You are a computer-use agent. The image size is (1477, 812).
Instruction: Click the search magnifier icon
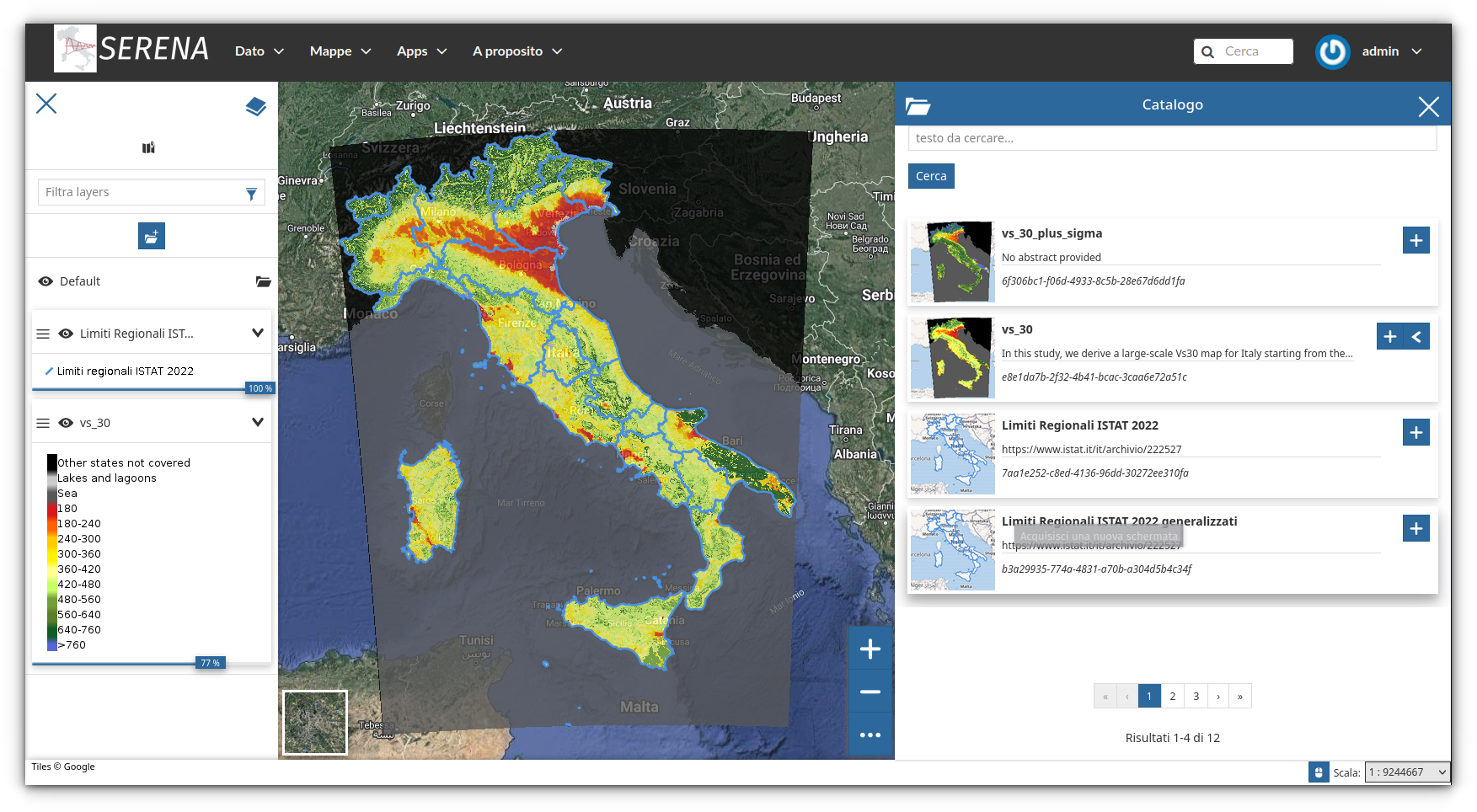click(1207, 51)
